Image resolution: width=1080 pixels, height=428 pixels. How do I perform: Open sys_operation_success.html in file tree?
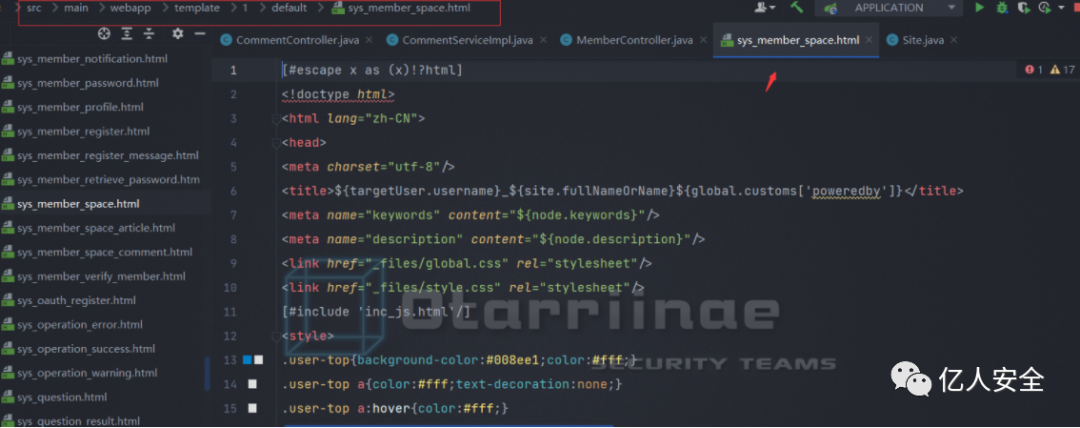[x=86, y=349]
